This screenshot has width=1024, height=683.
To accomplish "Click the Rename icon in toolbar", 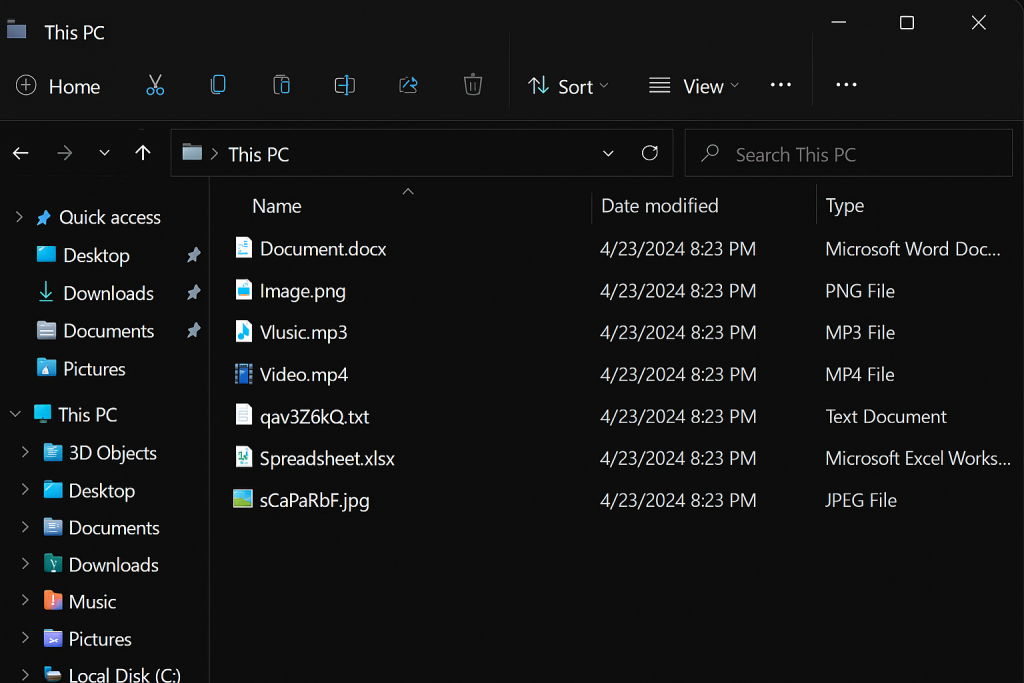I will point(344,86).
